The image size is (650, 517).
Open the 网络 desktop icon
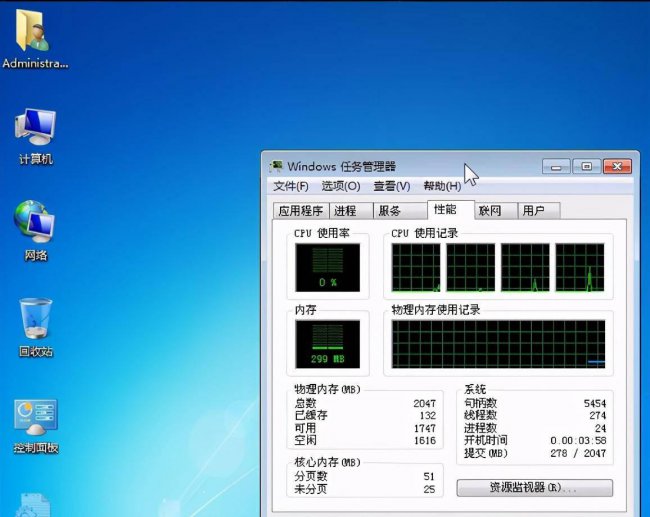pos(35,231)
